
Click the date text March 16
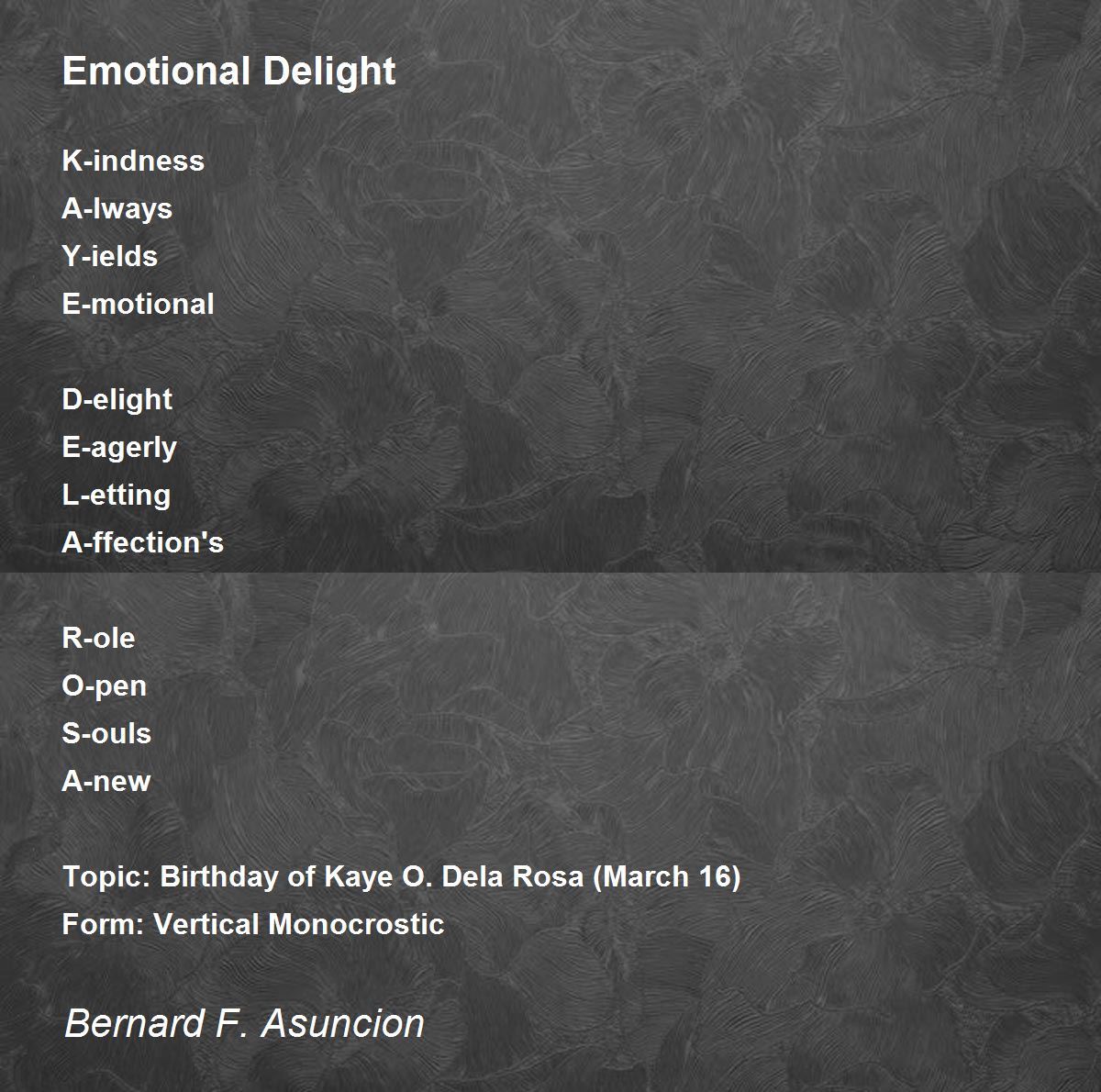click(667, 876)
